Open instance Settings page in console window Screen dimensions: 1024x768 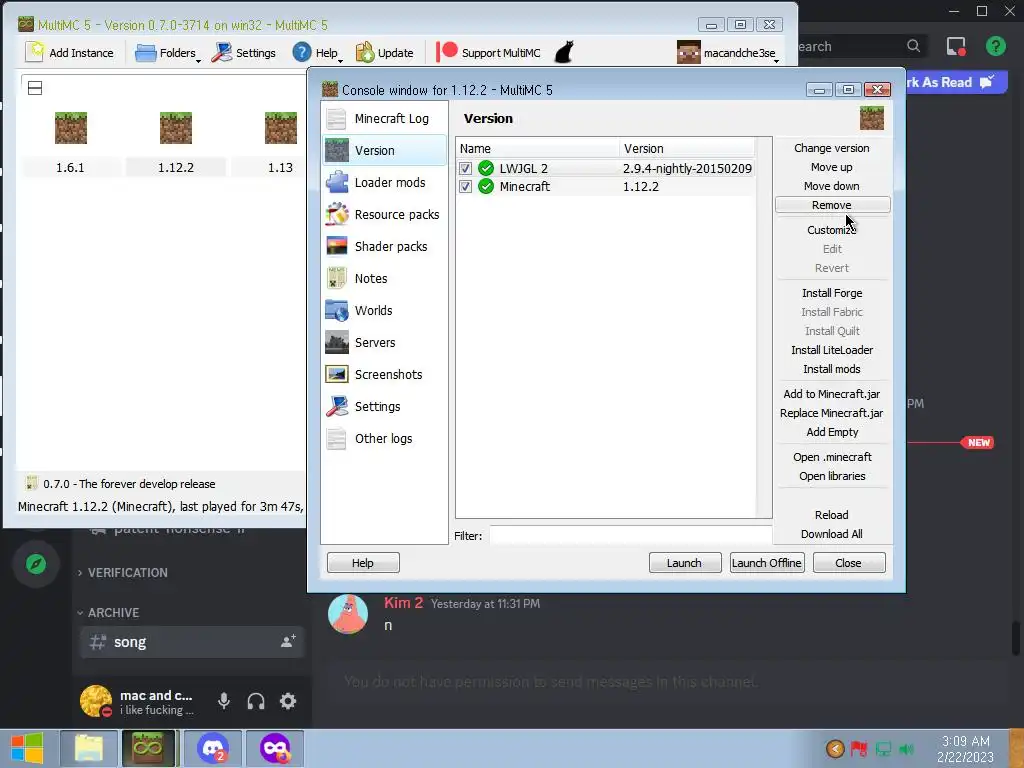pyautogui.click(x=385, y=406)
